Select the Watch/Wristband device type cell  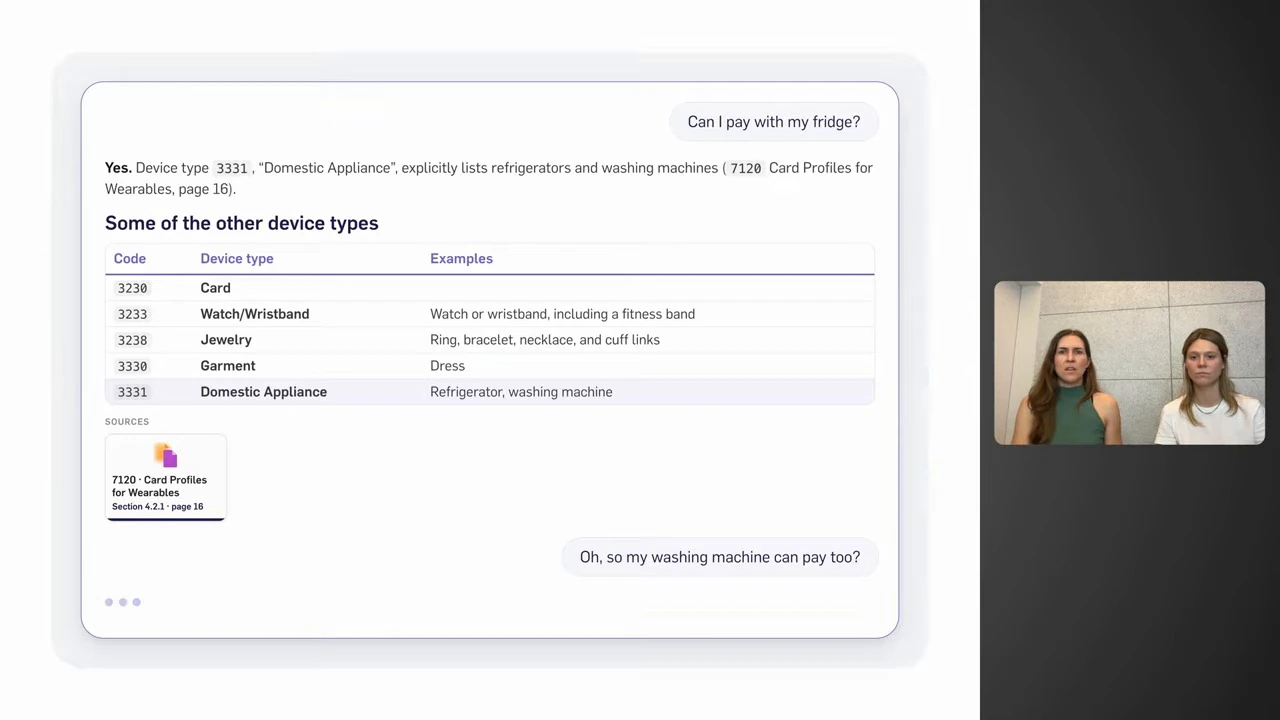(x=255, y=314)
